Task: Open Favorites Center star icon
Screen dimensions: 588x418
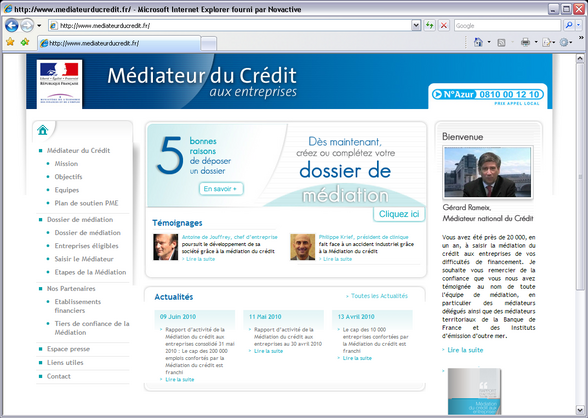Action: (10, 42)
